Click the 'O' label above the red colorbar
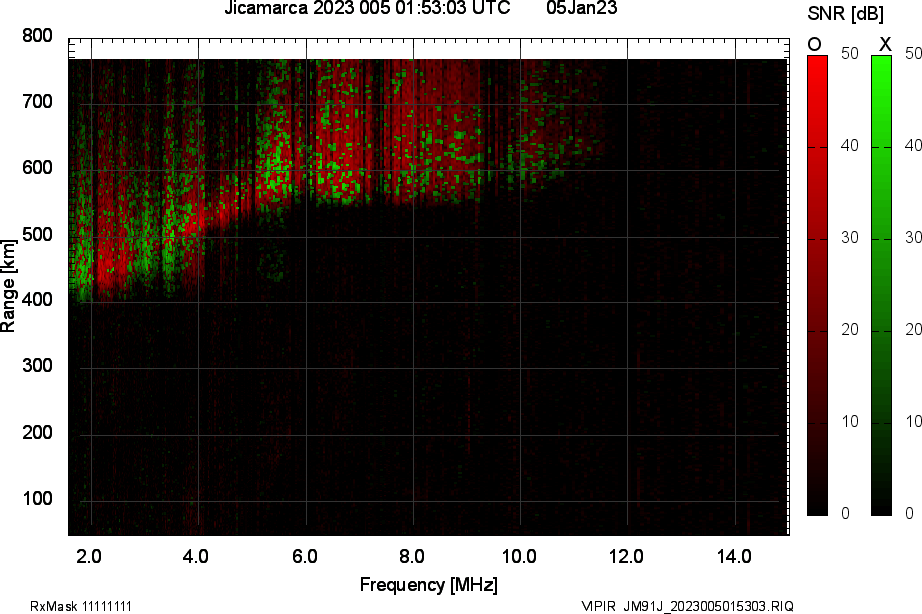The image size is (922, 614). pos(814,44)
